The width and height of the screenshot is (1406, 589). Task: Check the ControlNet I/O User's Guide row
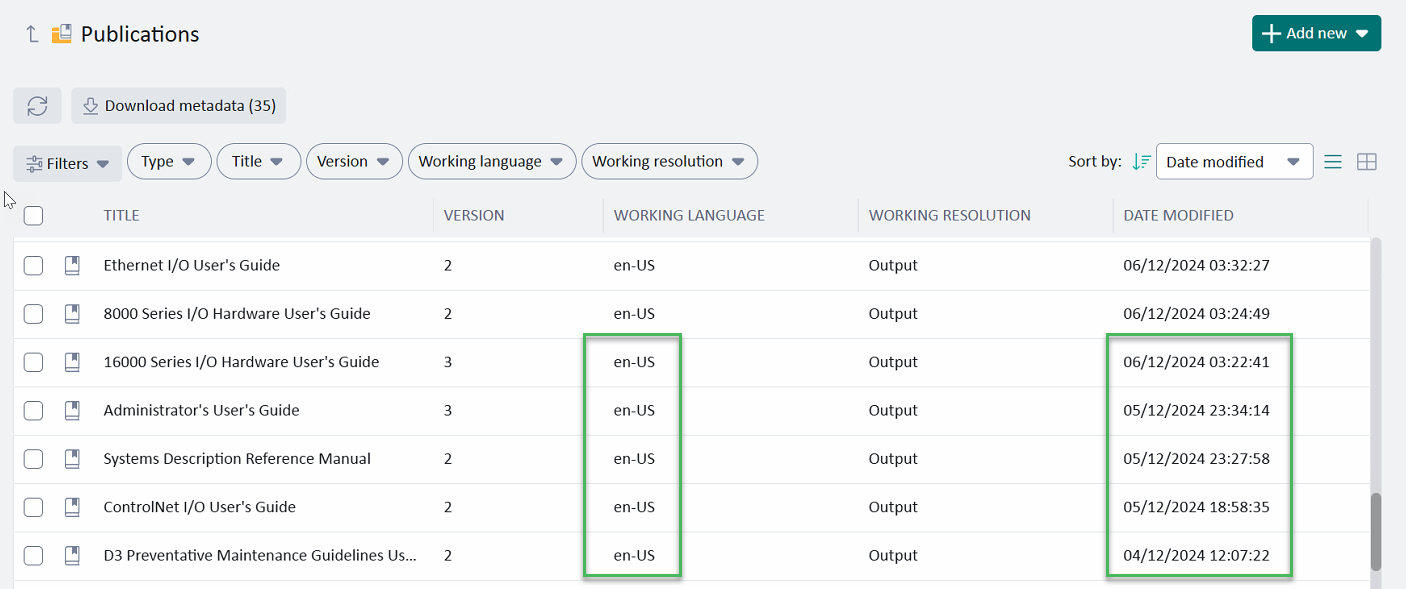[x=33, y=507]
